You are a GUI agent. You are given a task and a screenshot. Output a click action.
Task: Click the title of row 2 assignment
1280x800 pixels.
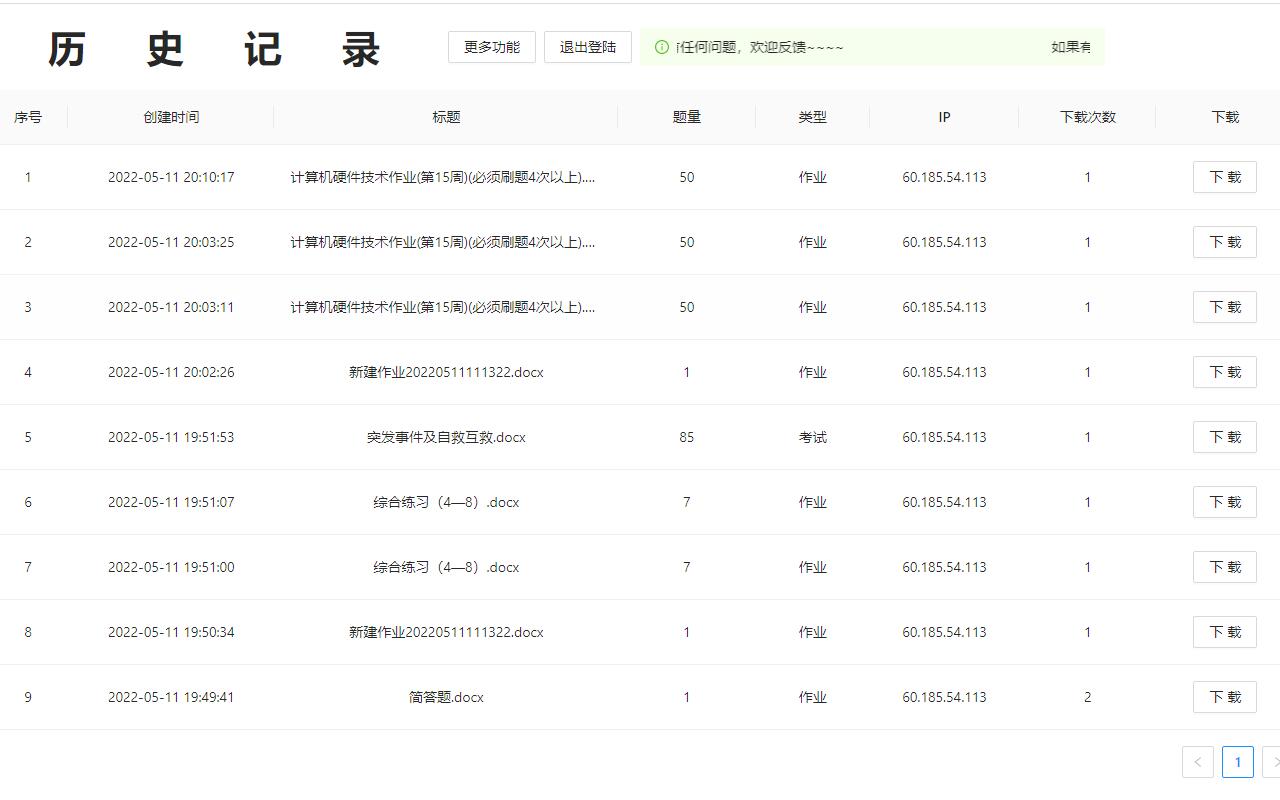click(x=446, y=242)
